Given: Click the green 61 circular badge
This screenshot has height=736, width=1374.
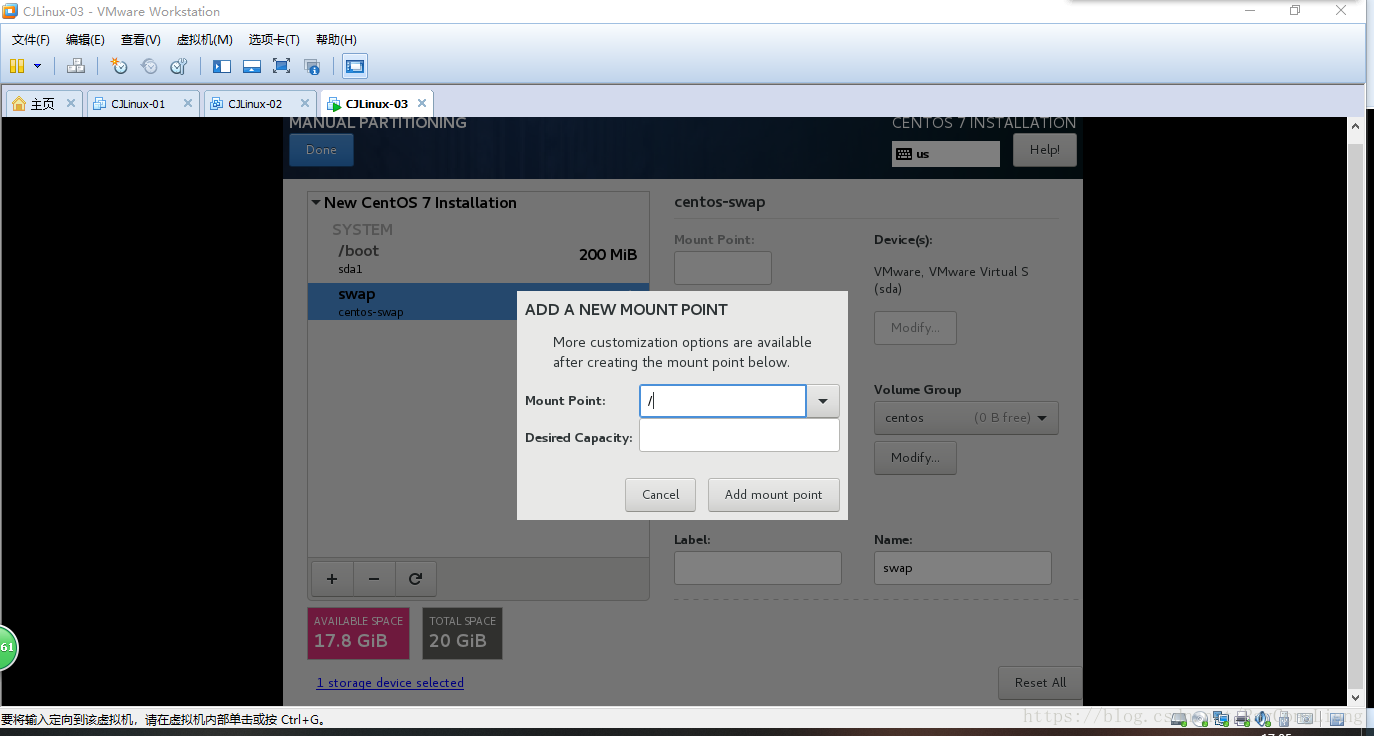Looking at the screenshot, I should pos(6,648).
